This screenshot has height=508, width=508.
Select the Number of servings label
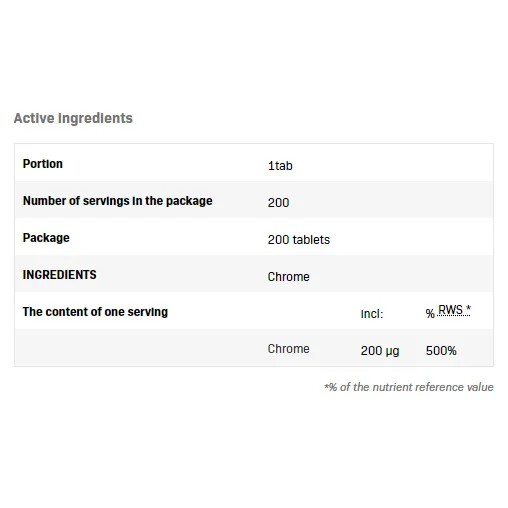117,201
